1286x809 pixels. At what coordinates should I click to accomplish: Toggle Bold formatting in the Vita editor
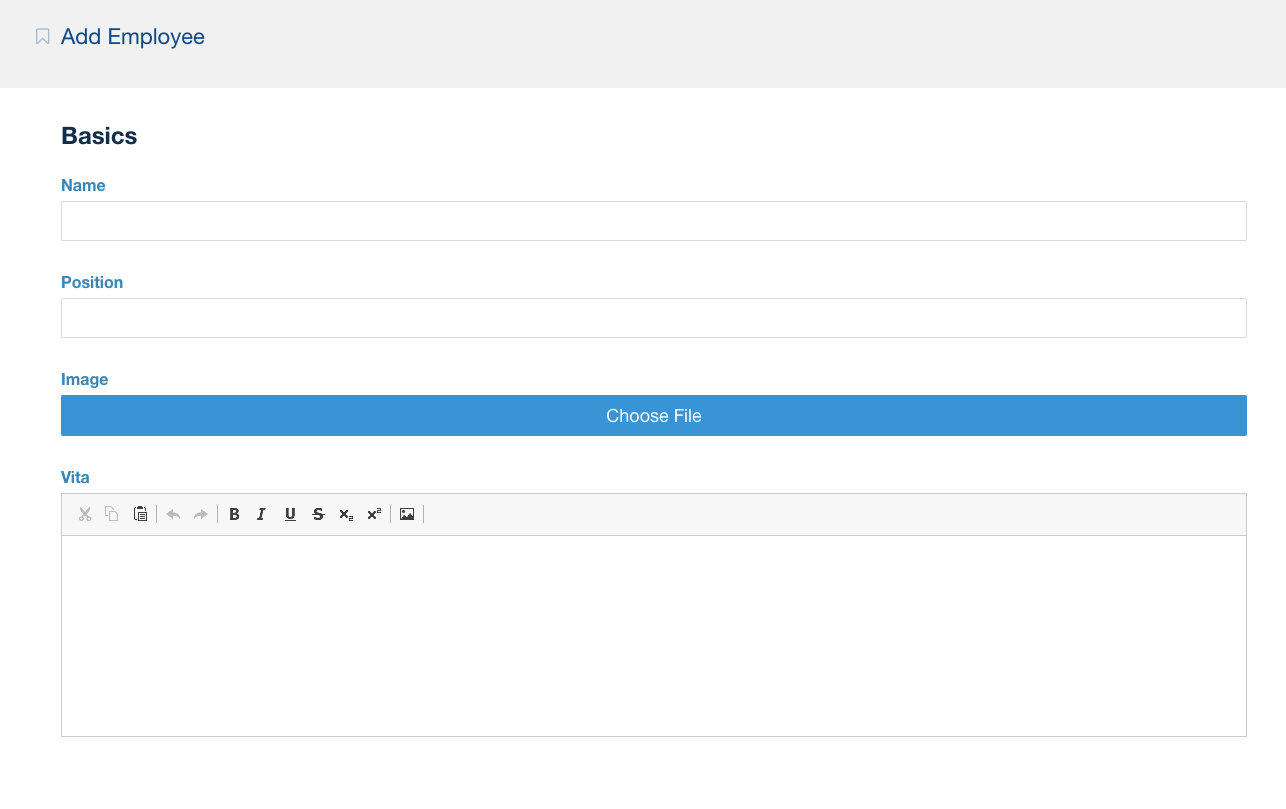coord(234,514)
